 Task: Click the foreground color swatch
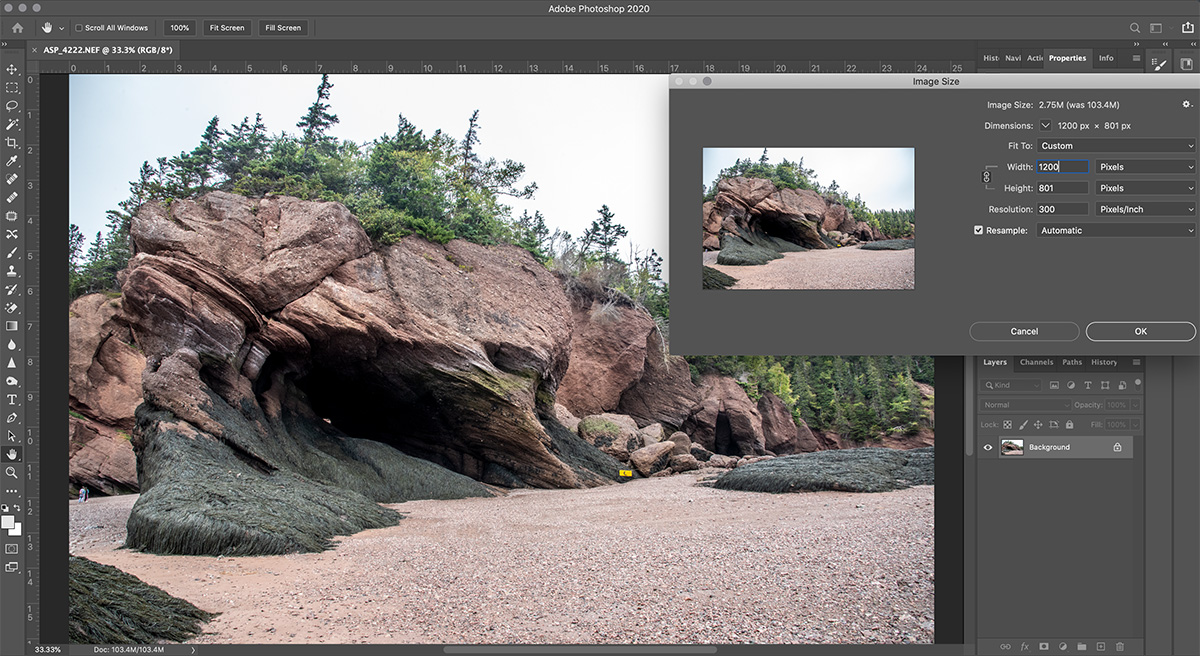click(8, 523)
